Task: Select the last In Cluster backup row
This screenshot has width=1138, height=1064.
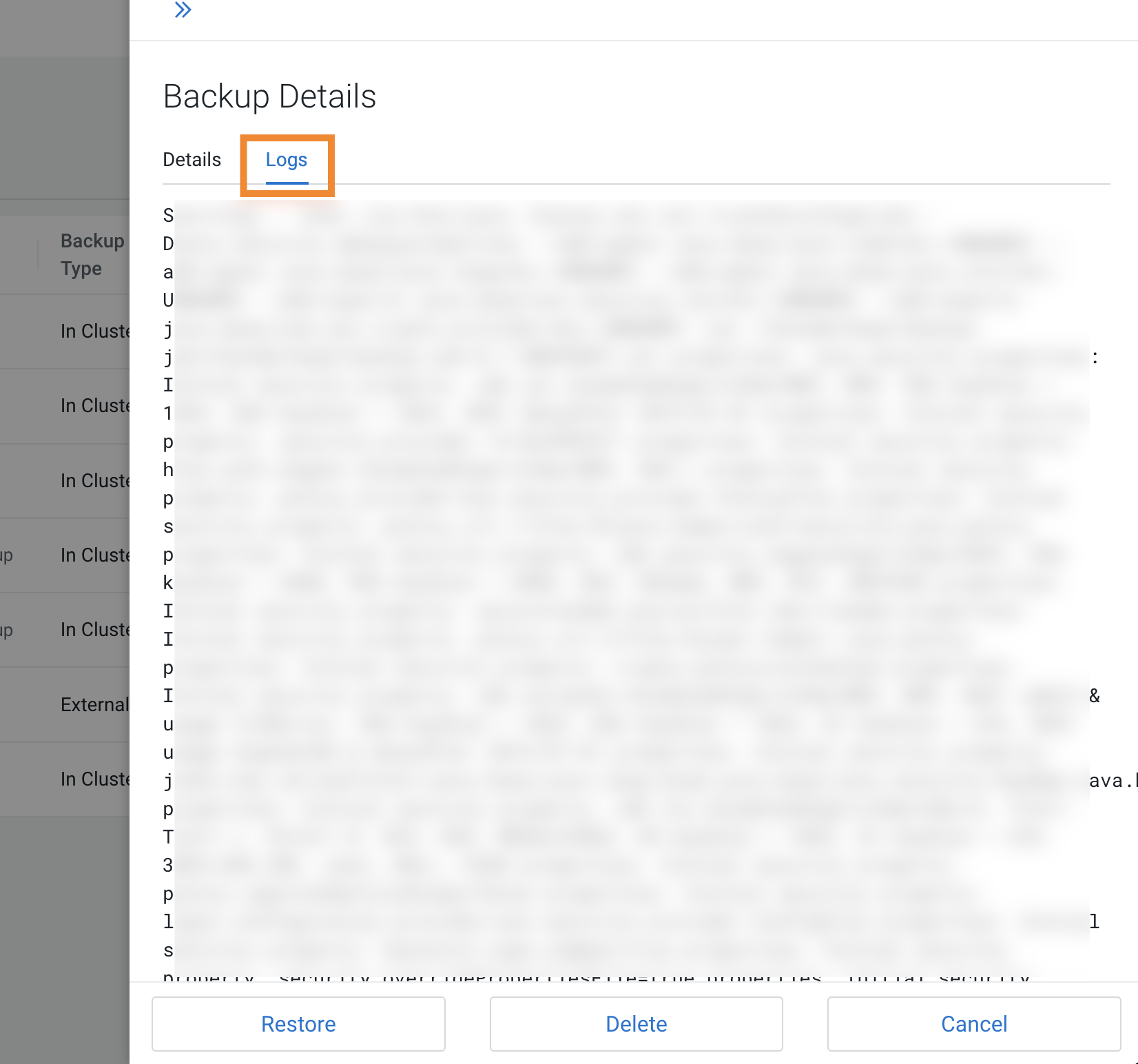Action: point(96,779)
